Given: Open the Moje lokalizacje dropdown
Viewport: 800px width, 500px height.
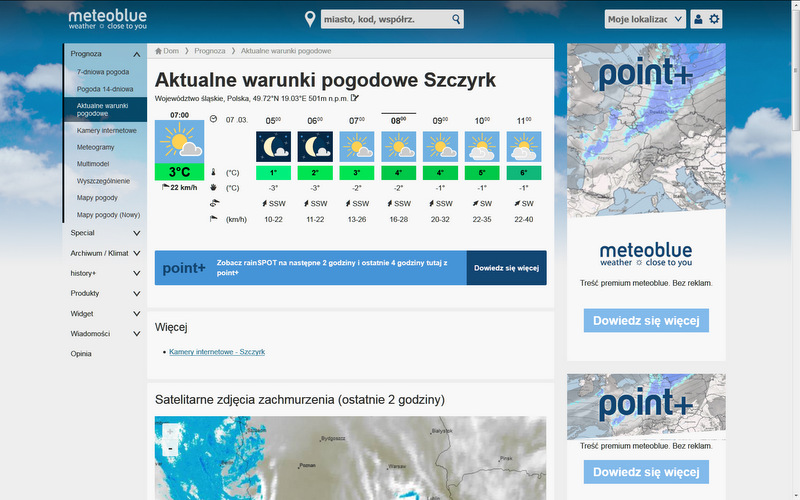Looking at the screenshot, I should (645, 19).
